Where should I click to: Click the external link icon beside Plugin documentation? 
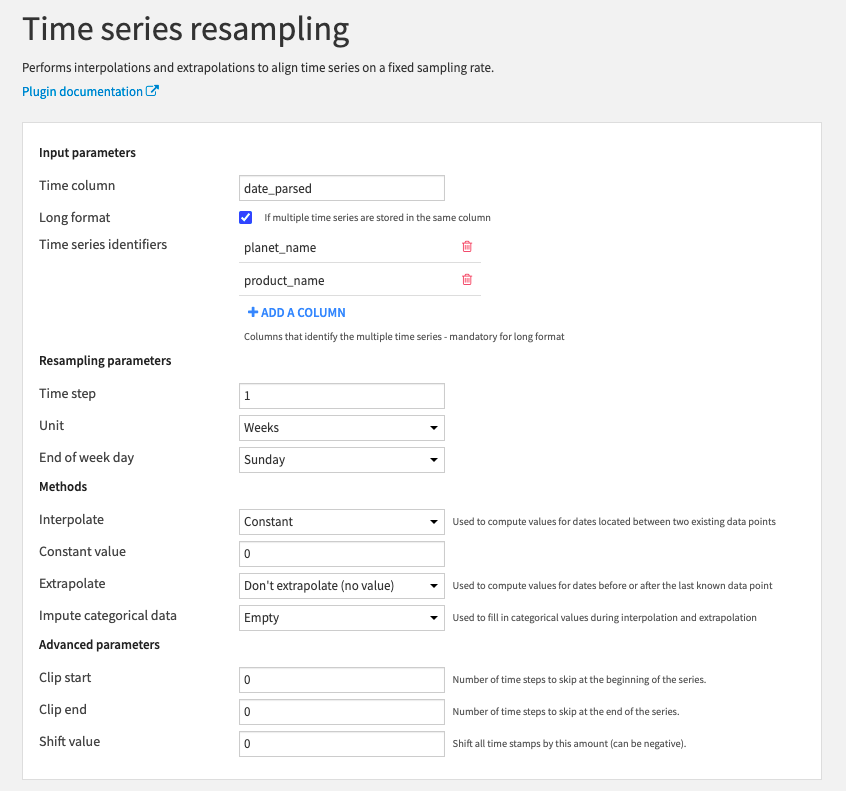(152, 91)
